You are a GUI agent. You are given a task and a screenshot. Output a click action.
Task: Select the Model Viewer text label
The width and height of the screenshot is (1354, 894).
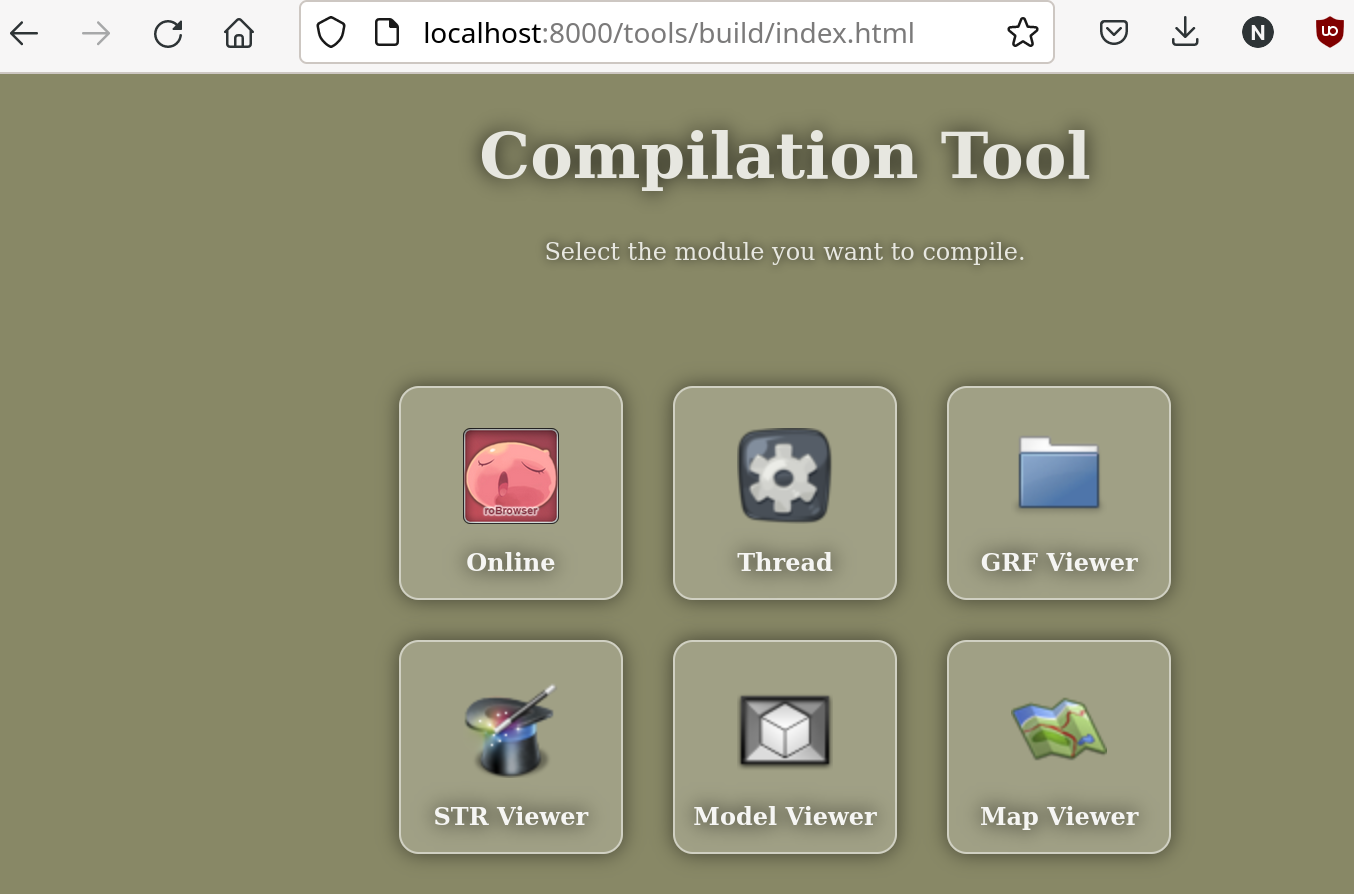pos(784,816)
